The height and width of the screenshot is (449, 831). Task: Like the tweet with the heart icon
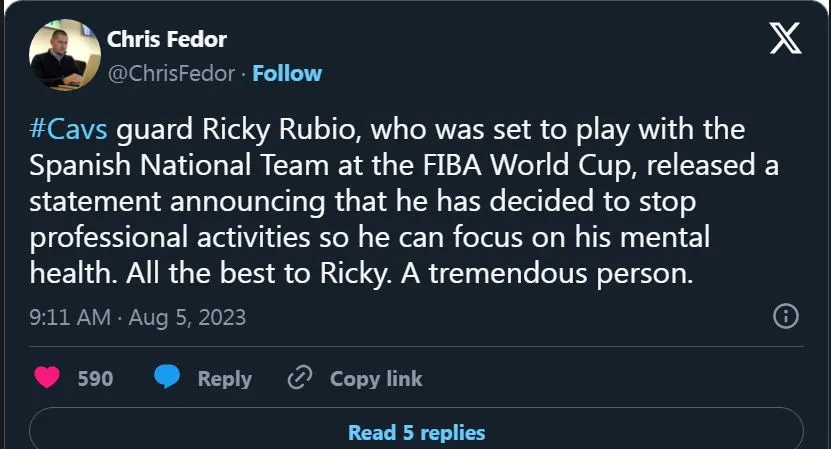[46, 378]
